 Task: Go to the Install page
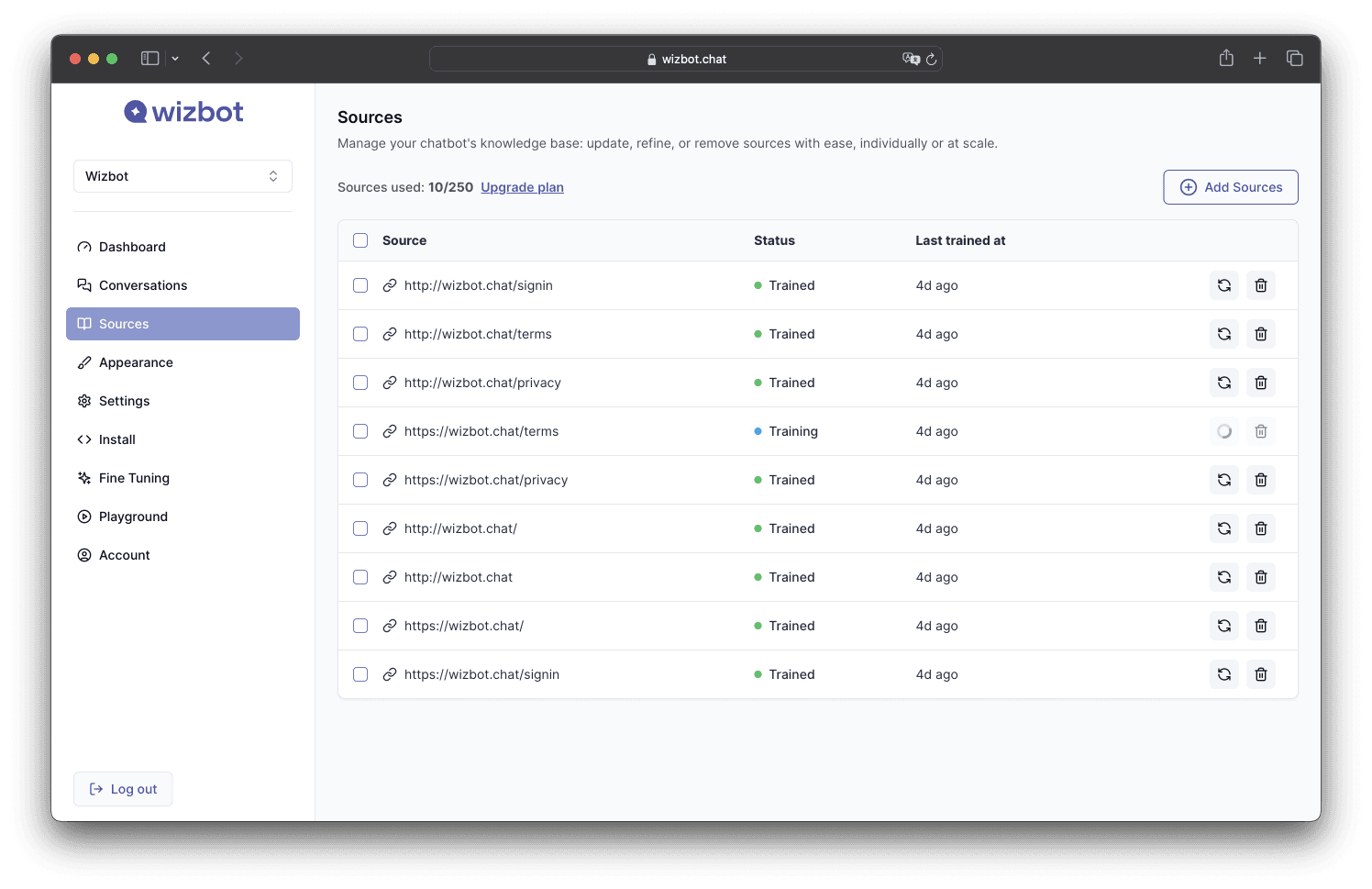pyautogui.click(x=183, y=439)
